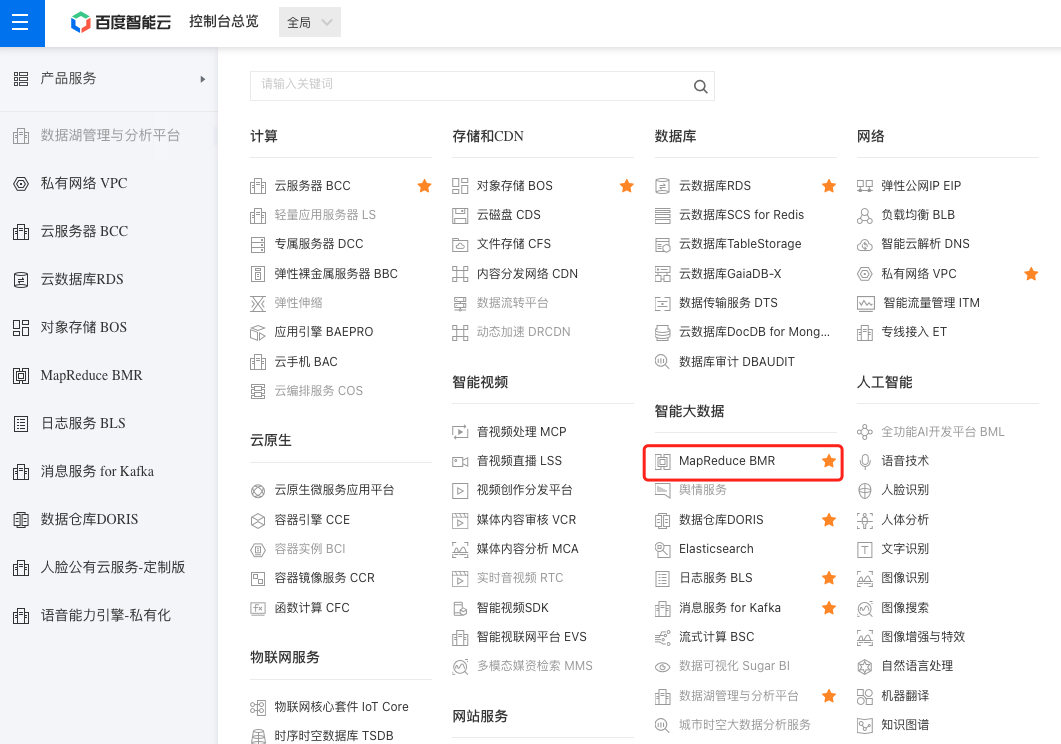Click the 应用引擎 BAEPRO icon
1061x744 pixels.
coord(258,332)
